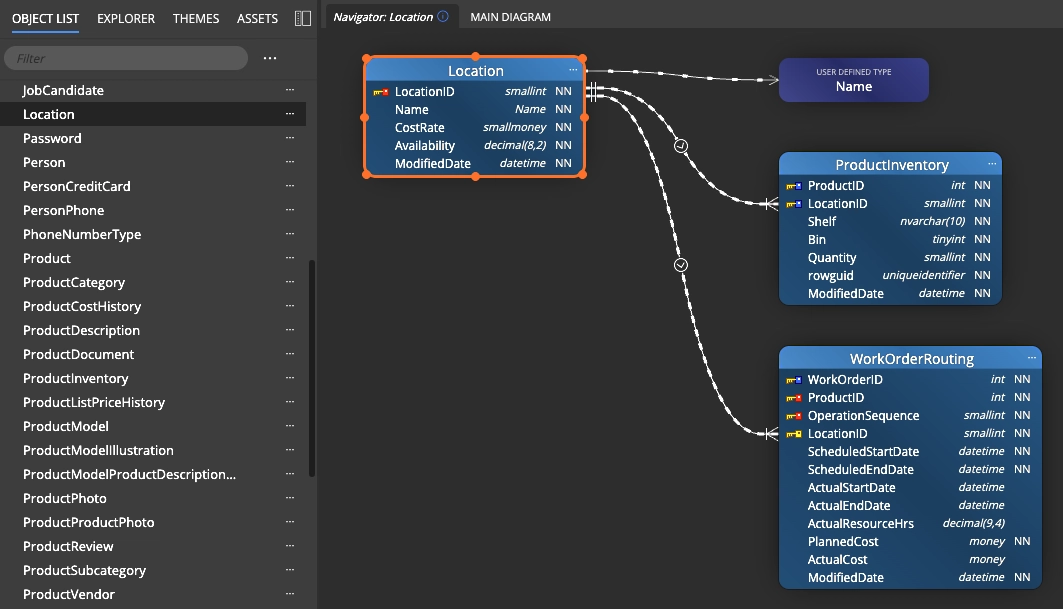Click the key icon beside ProductID in ProductInventory
The image size is (1063, 609).
coord(794,186)
